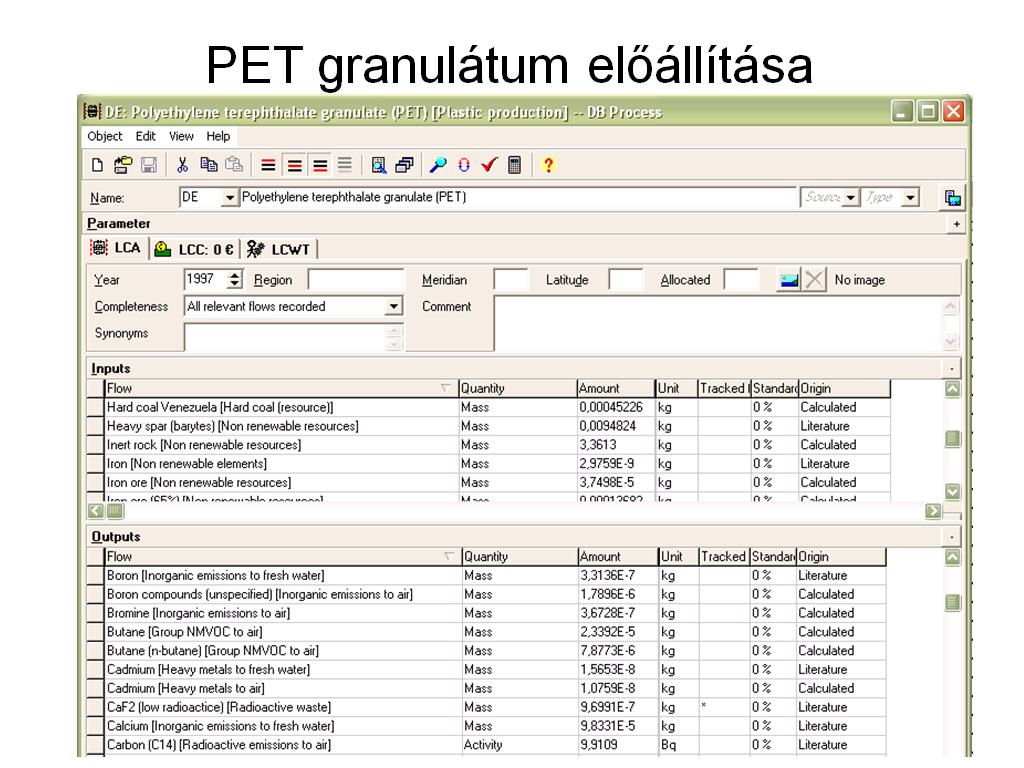Click the sort triangle in Outputs Flow header
1024x768 pixels.
449,556
